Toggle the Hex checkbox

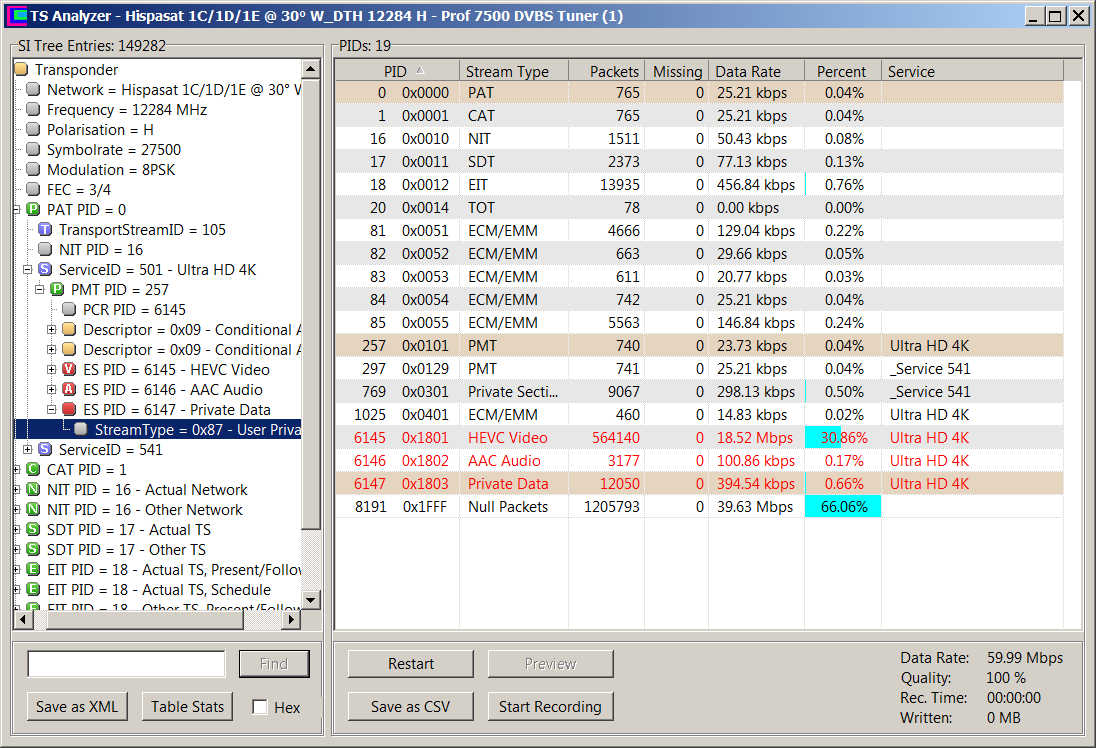click(x=260, y=707)
